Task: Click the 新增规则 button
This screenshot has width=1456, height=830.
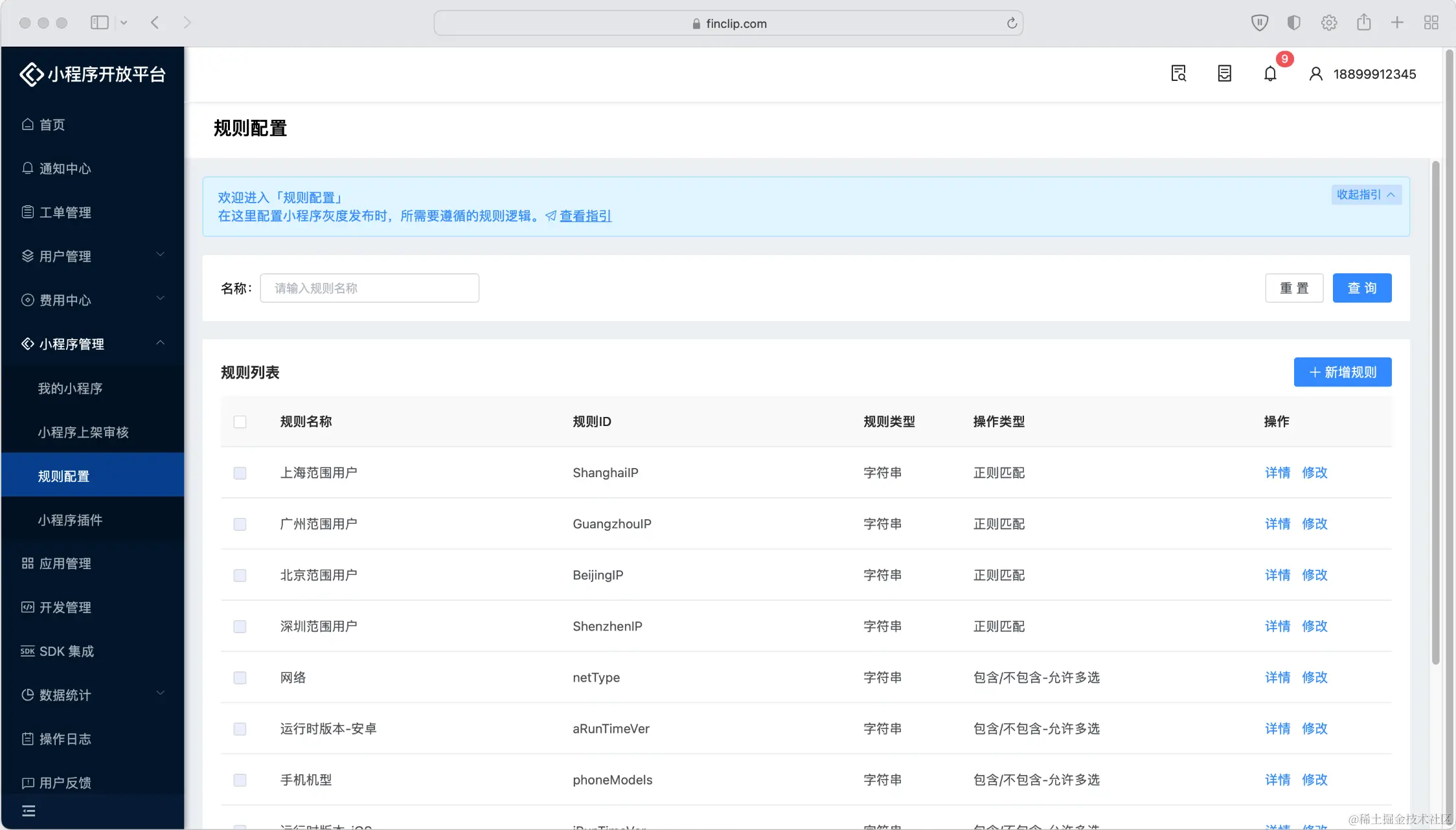Action: [x=1342, y=372]
